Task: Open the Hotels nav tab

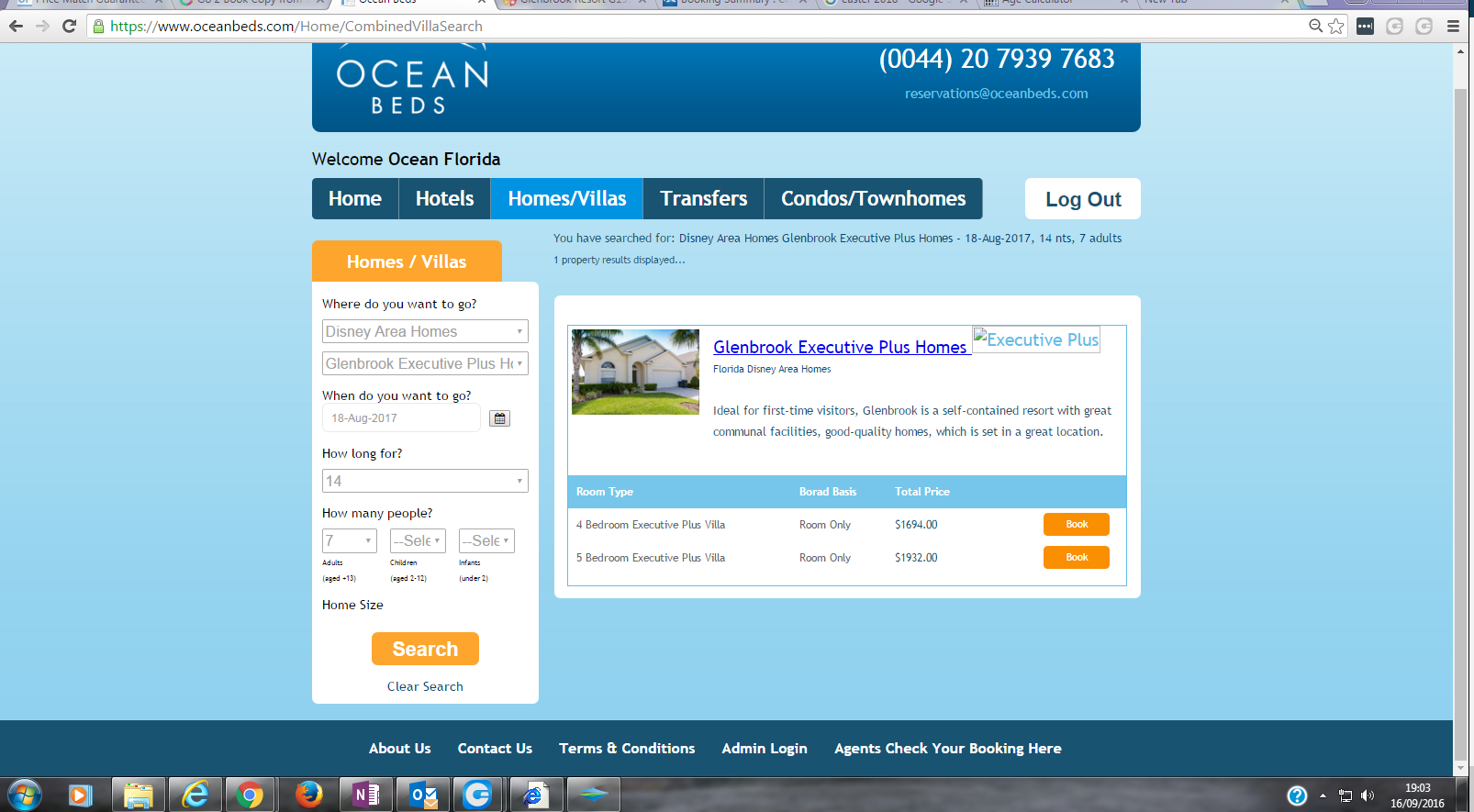Action: (445, 199)
